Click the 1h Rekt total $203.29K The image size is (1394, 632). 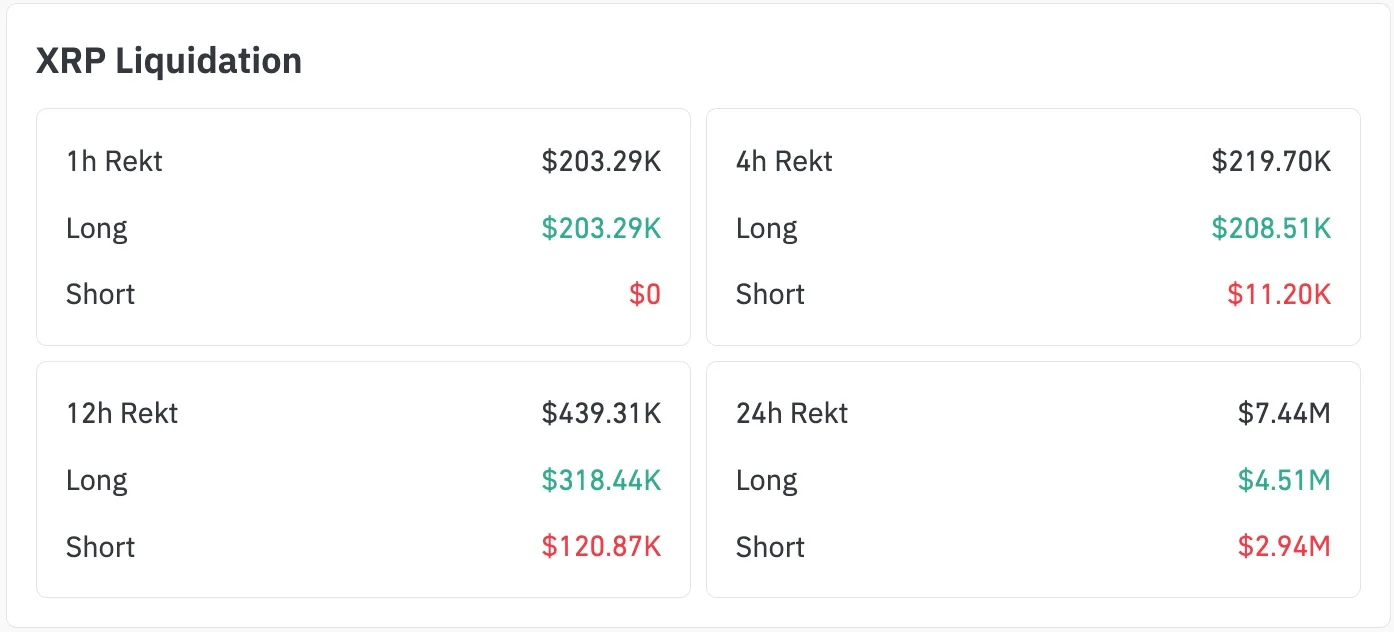coord(601,161)
